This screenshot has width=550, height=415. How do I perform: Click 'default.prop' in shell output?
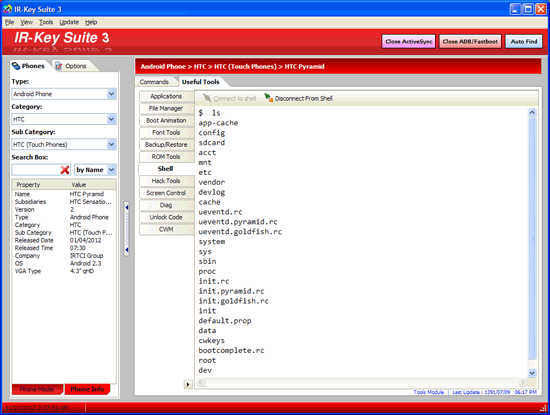(x=225, y=321)
